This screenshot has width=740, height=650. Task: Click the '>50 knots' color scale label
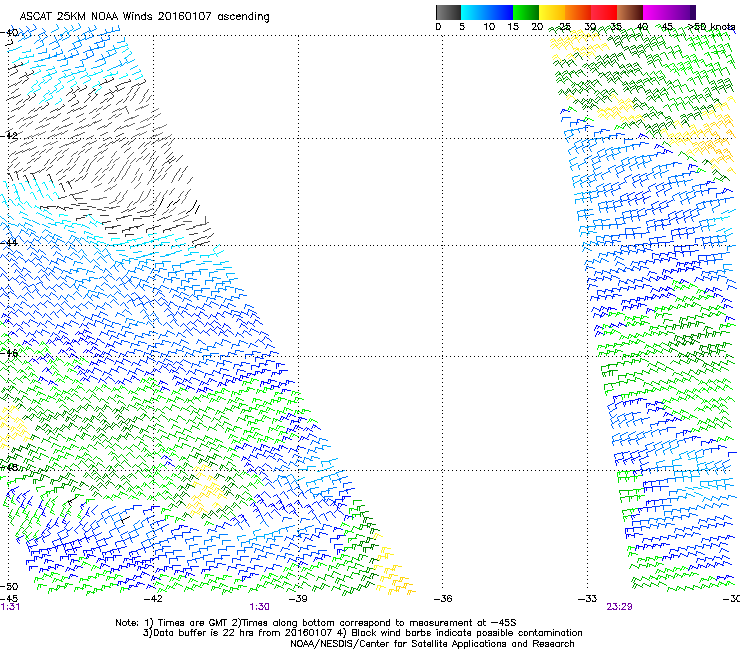[712, 27]
